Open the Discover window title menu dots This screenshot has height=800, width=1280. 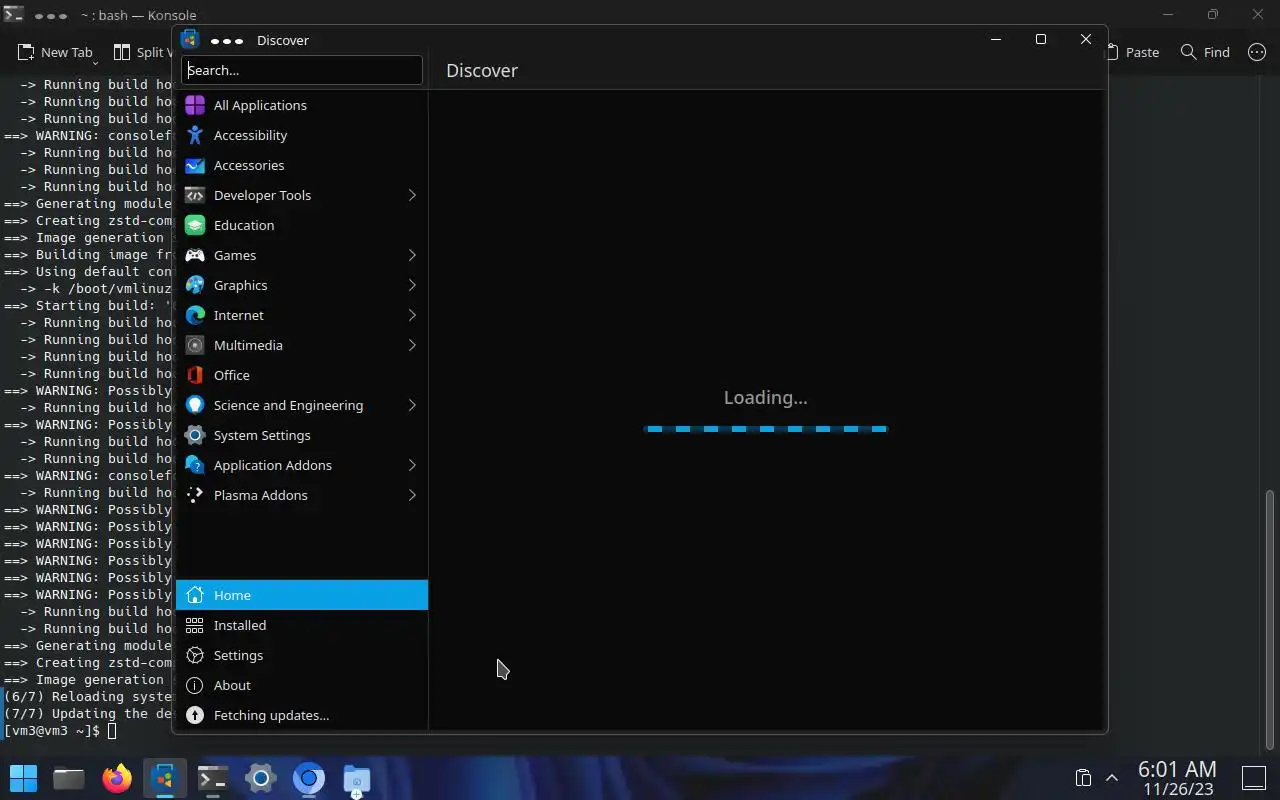click(x=227, y=40)
